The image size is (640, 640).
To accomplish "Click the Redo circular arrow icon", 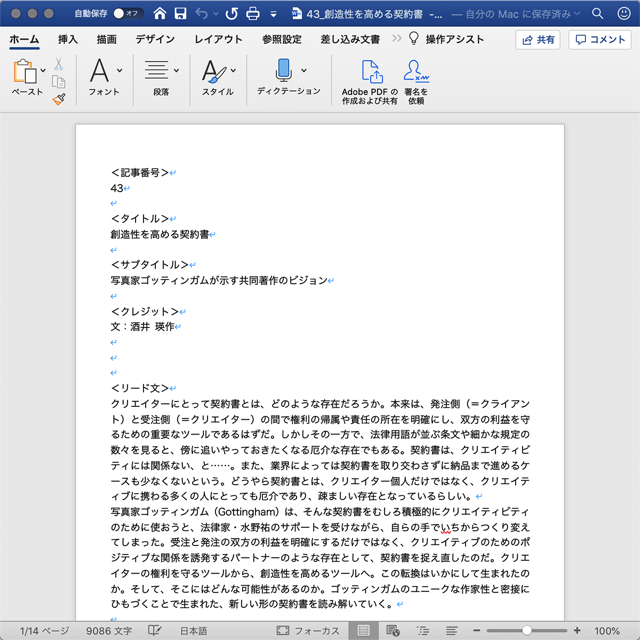I will [232, 14].
